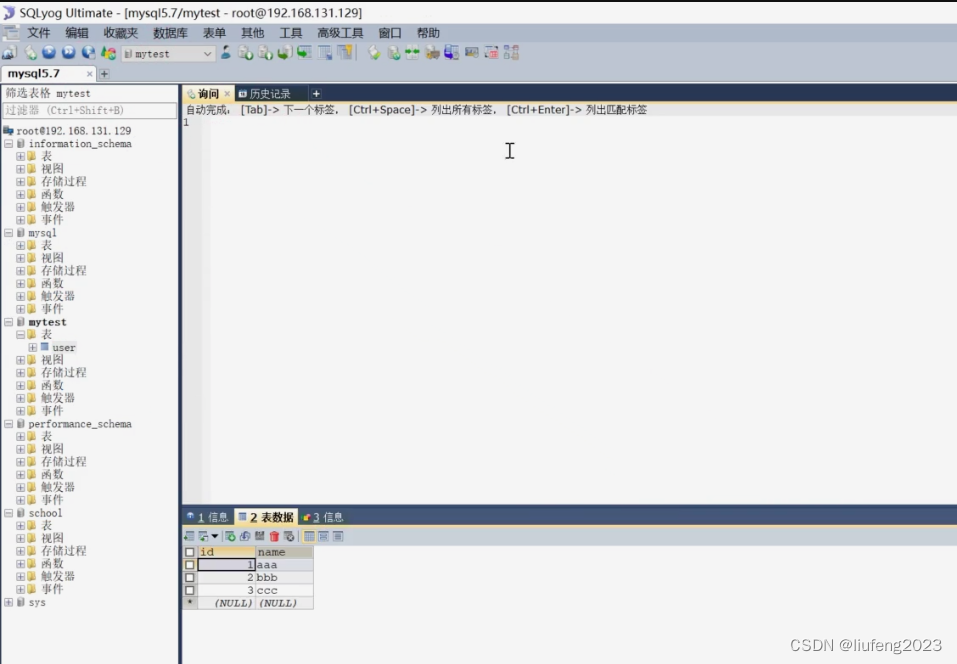957x664 pixels.
Task: Click the connected boxes diagram toolbar icon
Action: [x=511, y=53]
